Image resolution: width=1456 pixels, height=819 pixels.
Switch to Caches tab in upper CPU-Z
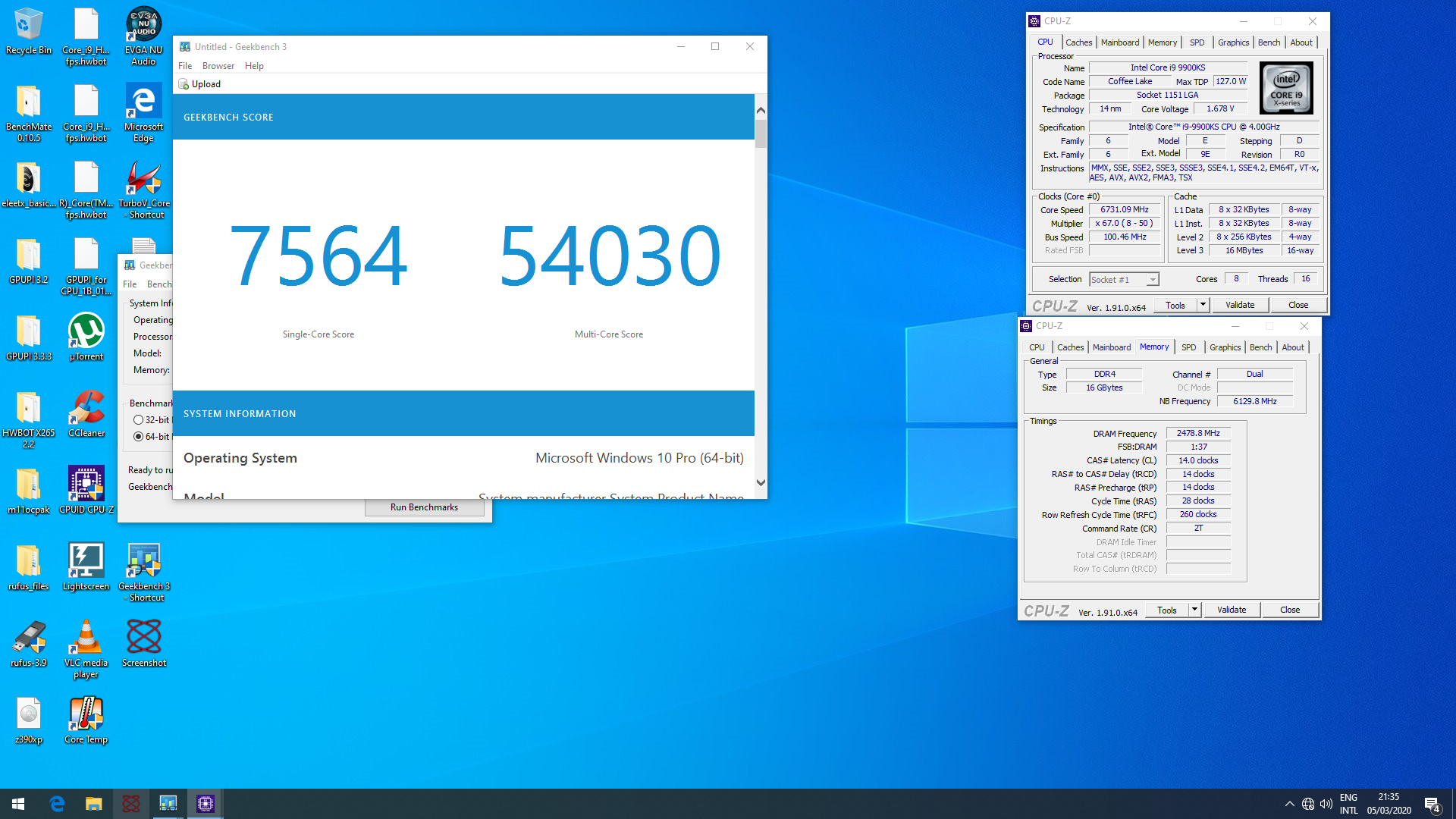(1078, 42)
